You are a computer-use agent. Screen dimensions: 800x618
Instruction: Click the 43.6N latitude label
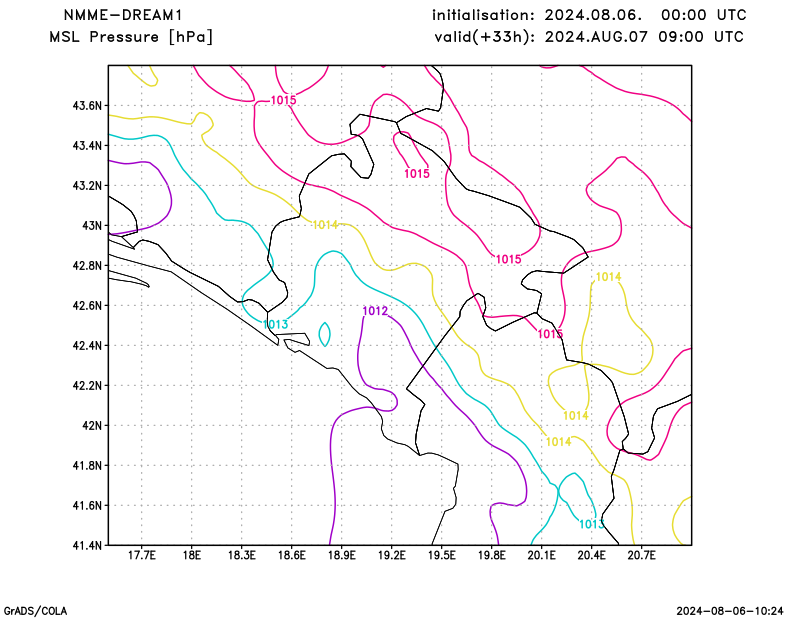87,106
